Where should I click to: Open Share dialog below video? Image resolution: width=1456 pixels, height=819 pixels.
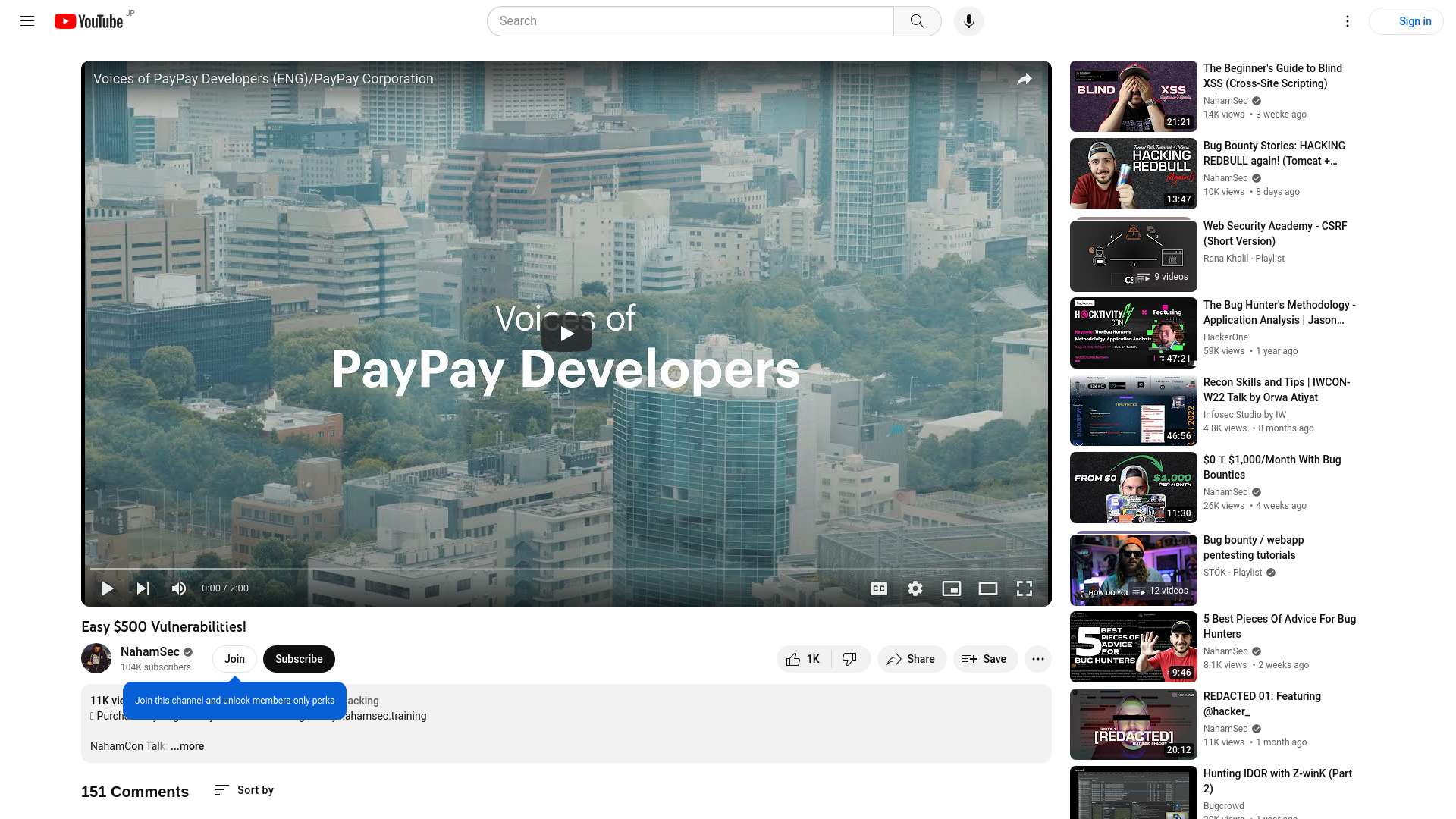click(x=912, y=659)
